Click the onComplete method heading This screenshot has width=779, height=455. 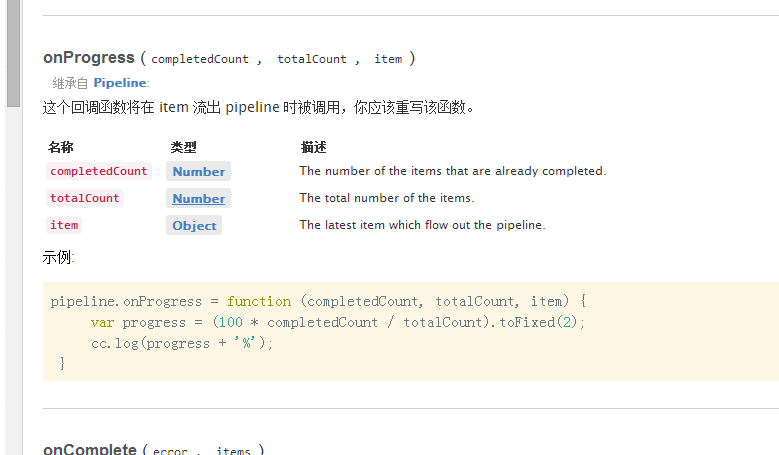90,449
